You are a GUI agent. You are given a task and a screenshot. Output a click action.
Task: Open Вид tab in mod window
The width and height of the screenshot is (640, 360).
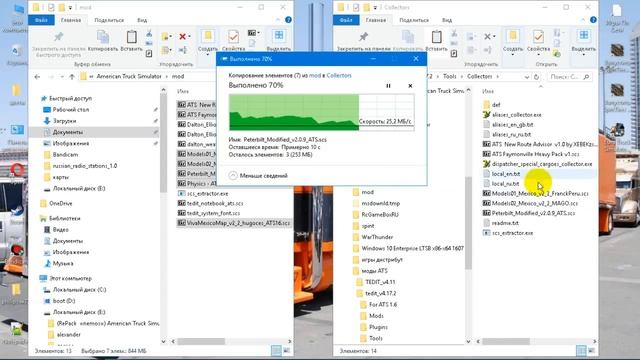pos(142,20)
